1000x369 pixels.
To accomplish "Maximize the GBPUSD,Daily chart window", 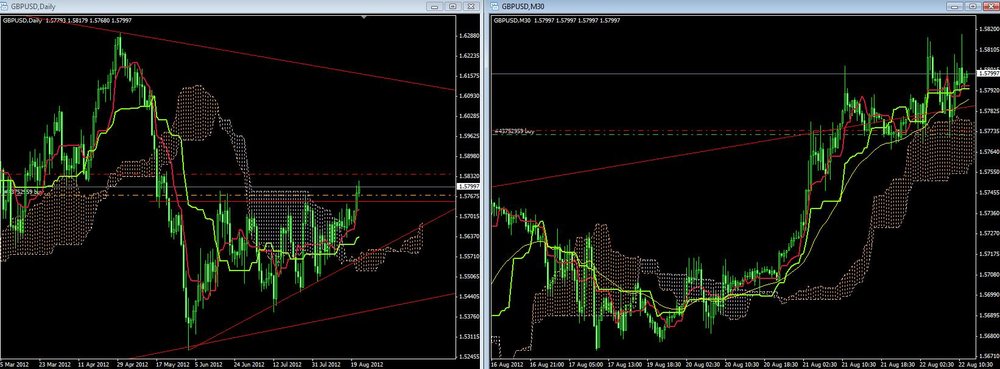I will 453,6.
